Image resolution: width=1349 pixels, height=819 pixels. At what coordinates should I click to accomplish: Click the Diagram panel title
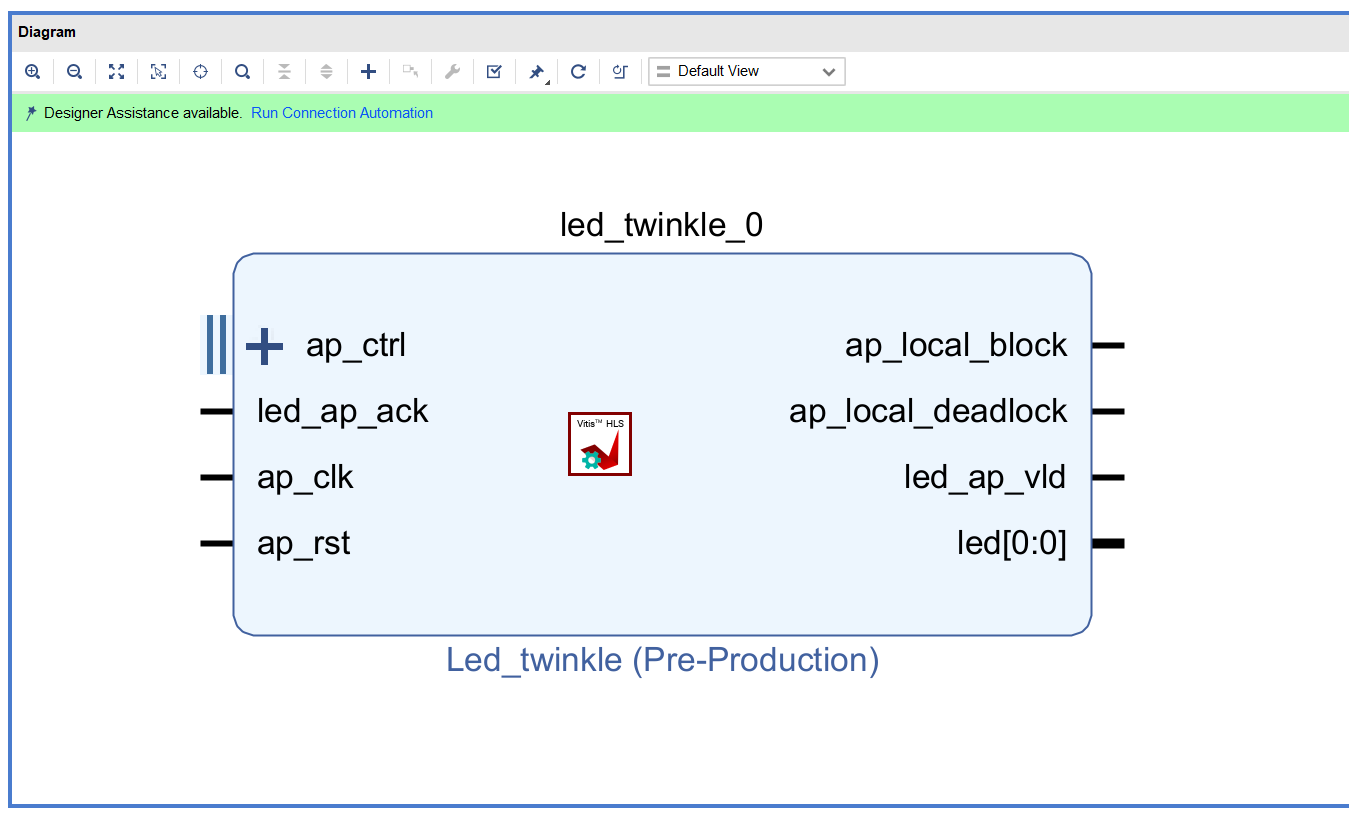pyautogui.click(x=47, y=32)
